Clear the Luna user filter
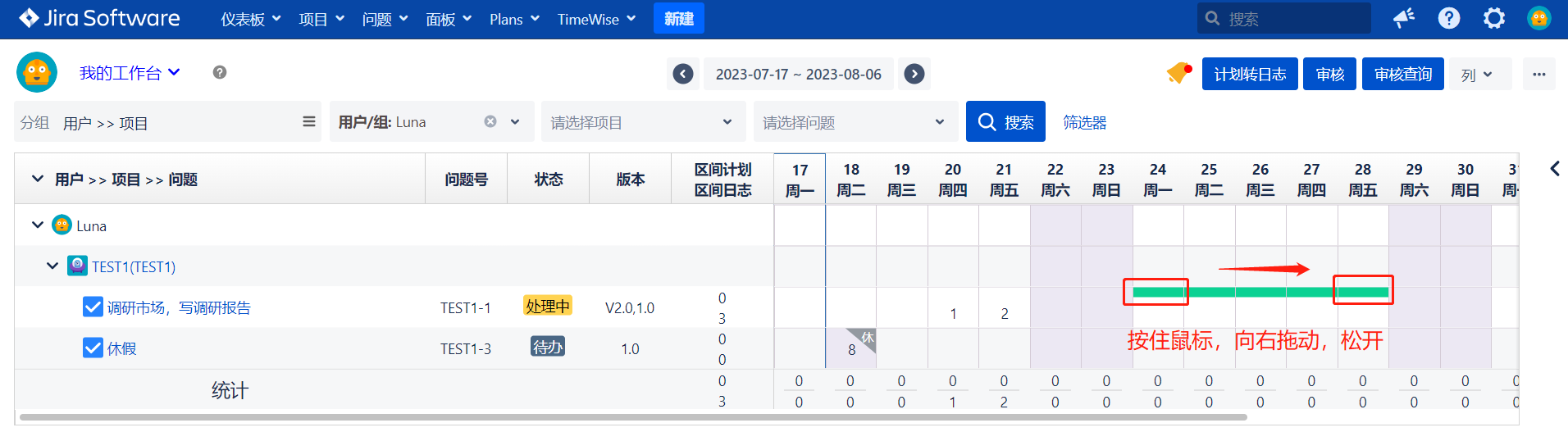 490,122
